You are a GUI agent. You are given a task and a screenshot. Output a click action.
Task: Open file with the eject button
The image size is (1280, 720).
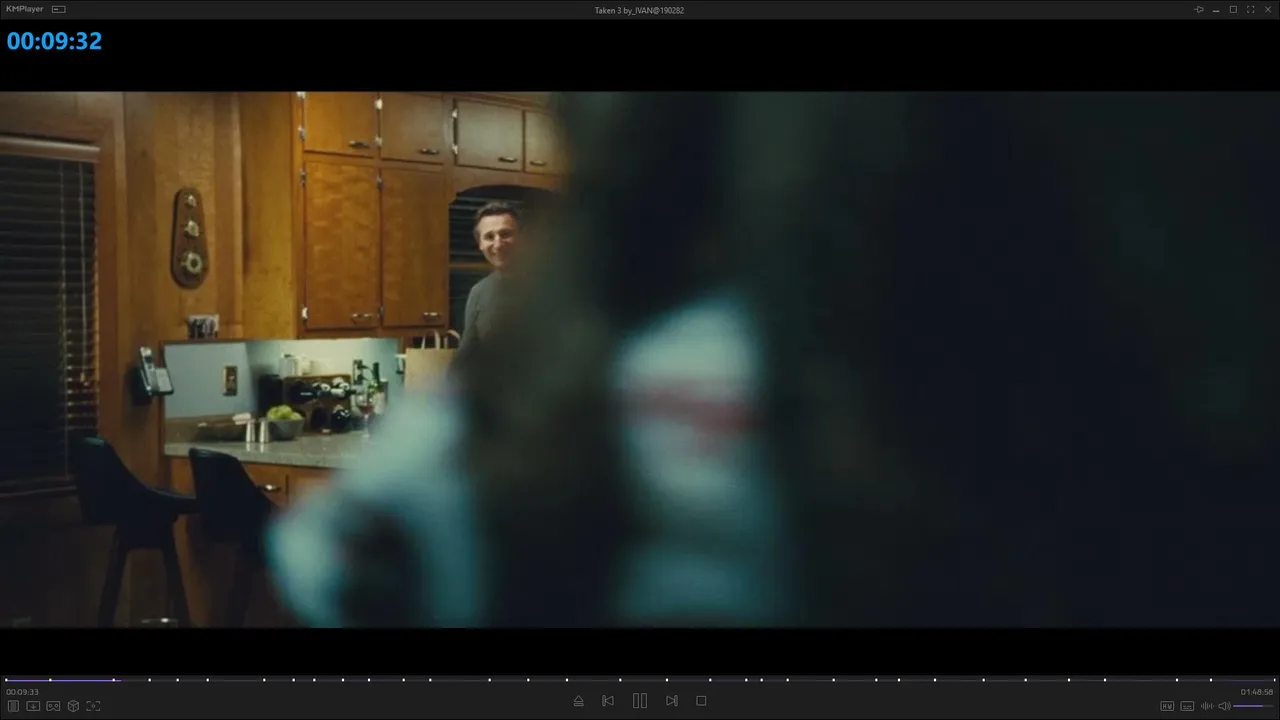[578, 701]
